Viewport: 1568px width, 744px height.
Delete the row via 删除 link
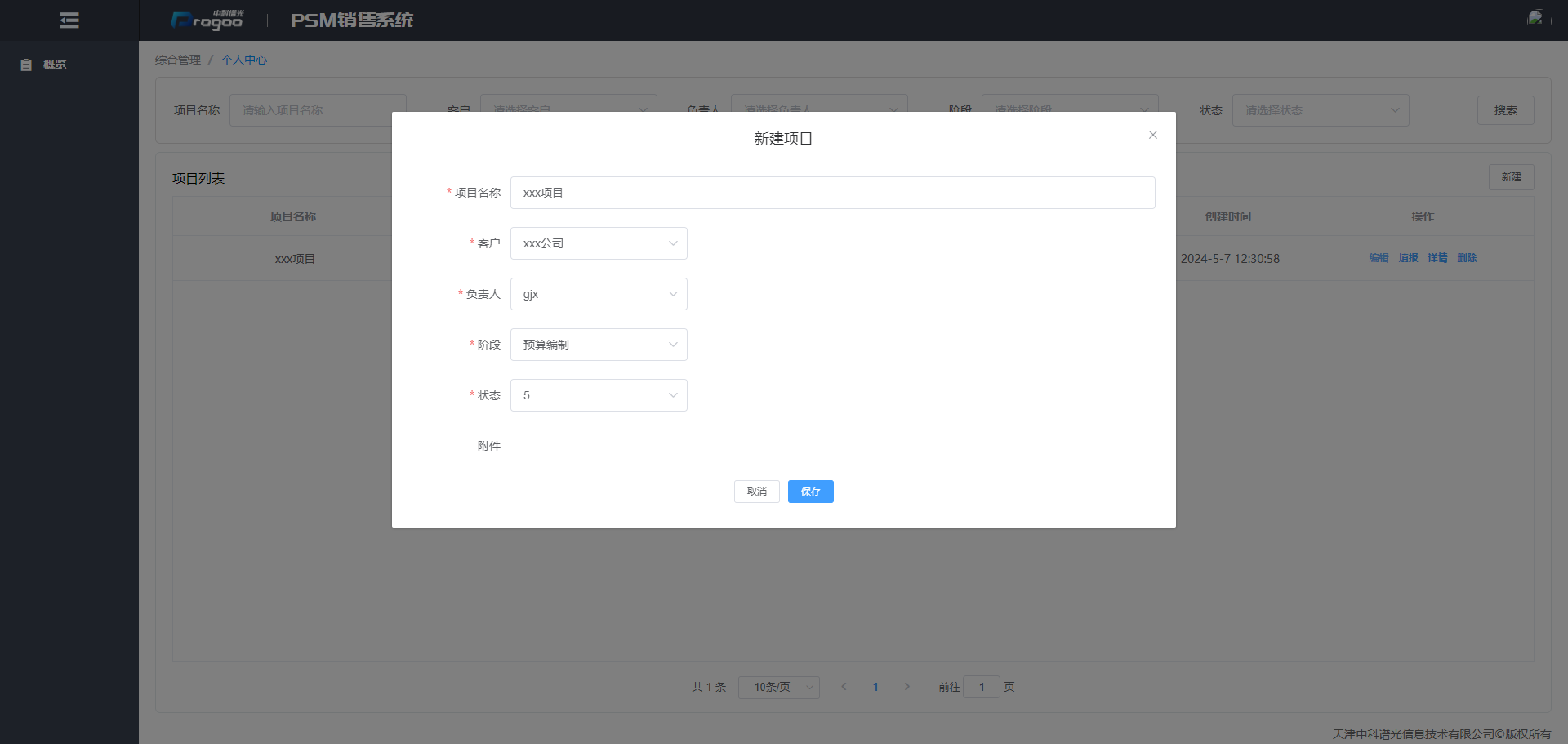1467,258
